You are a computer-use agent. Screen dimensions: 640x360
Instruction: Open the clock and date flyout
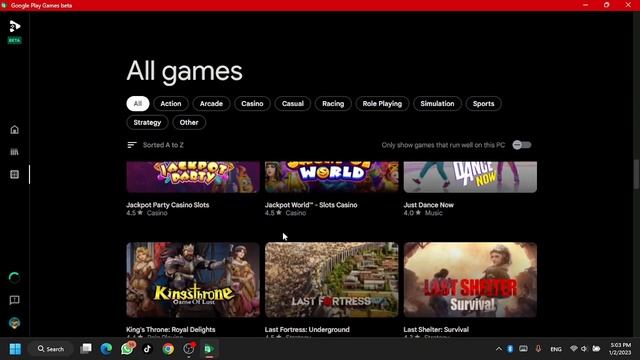point(620,349)
